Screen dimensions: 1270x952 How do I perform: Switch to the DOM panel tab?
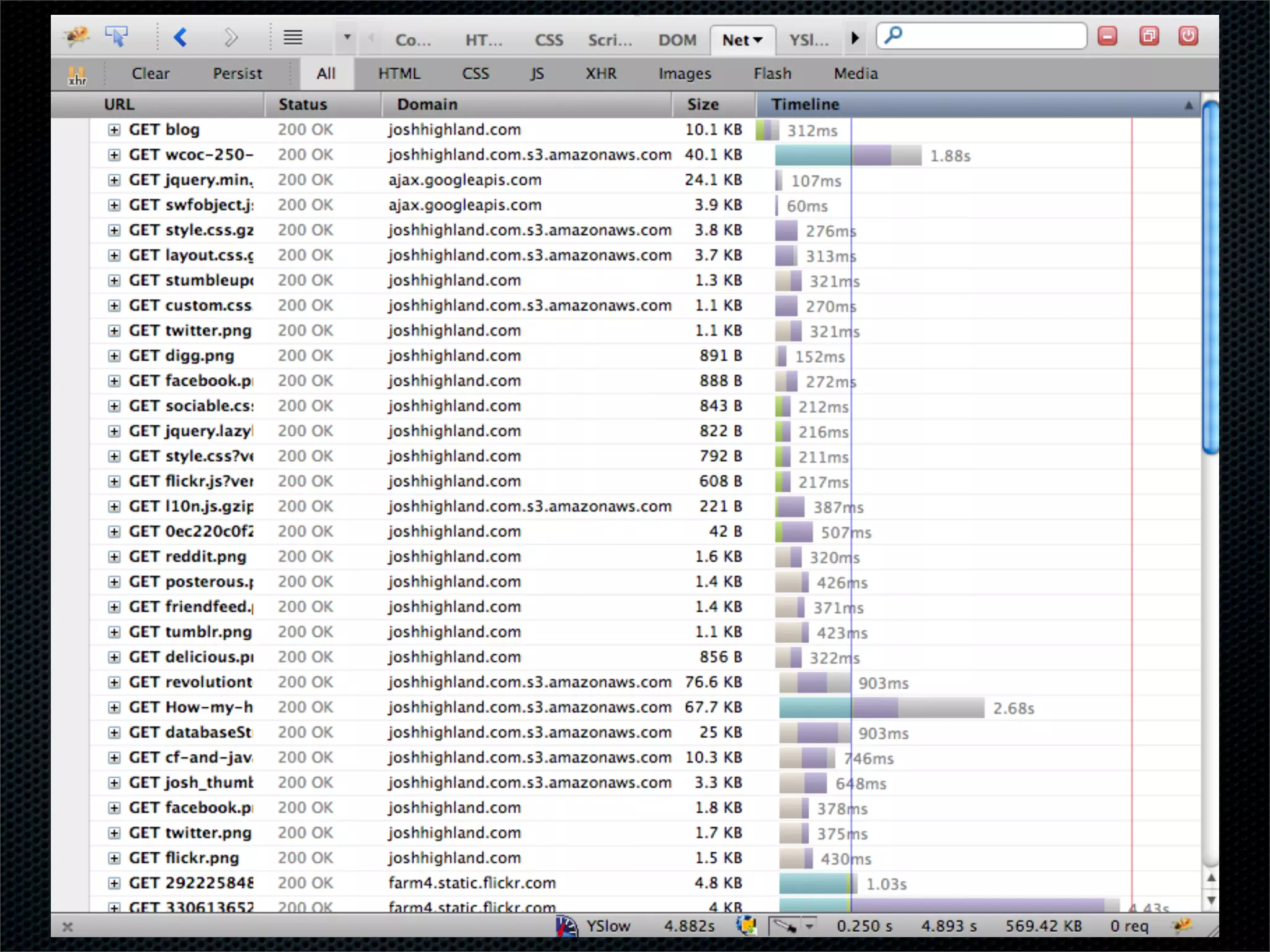(x=677, y=40)
